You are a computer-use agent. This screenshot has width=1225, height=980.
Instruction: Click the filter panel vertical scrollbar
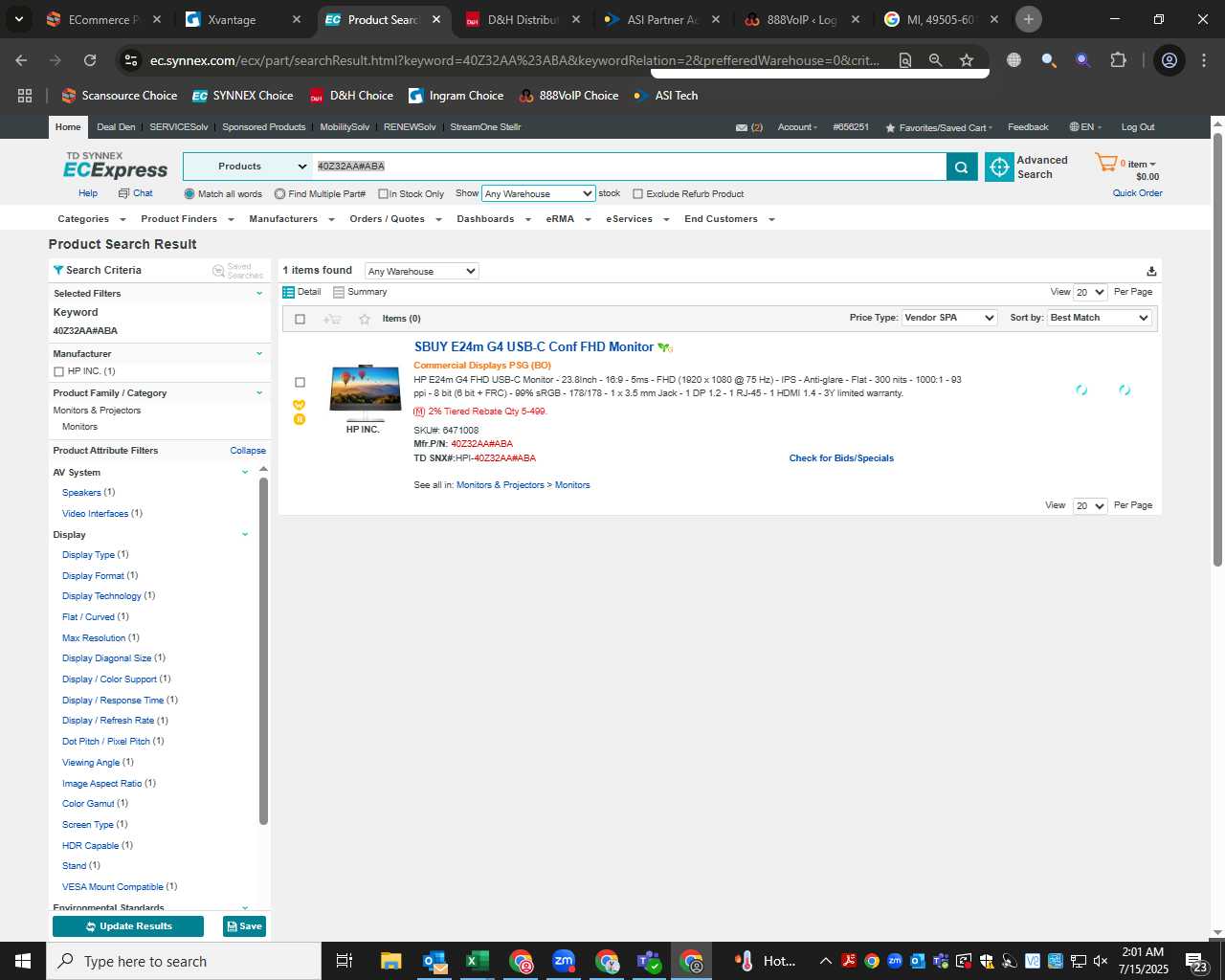coord(263,651)
